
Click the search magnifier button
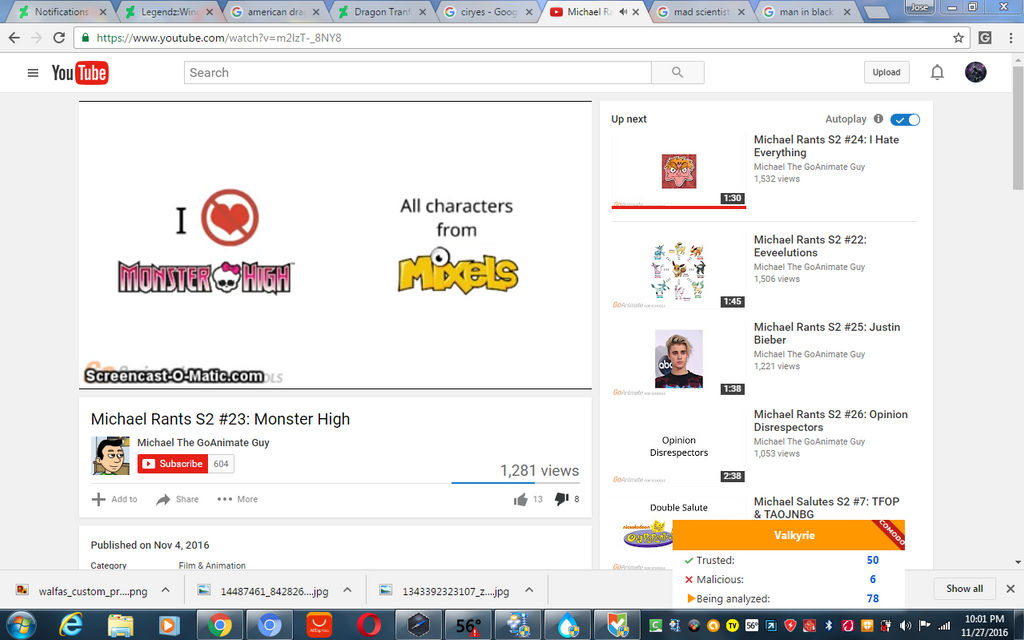(677, 72)
